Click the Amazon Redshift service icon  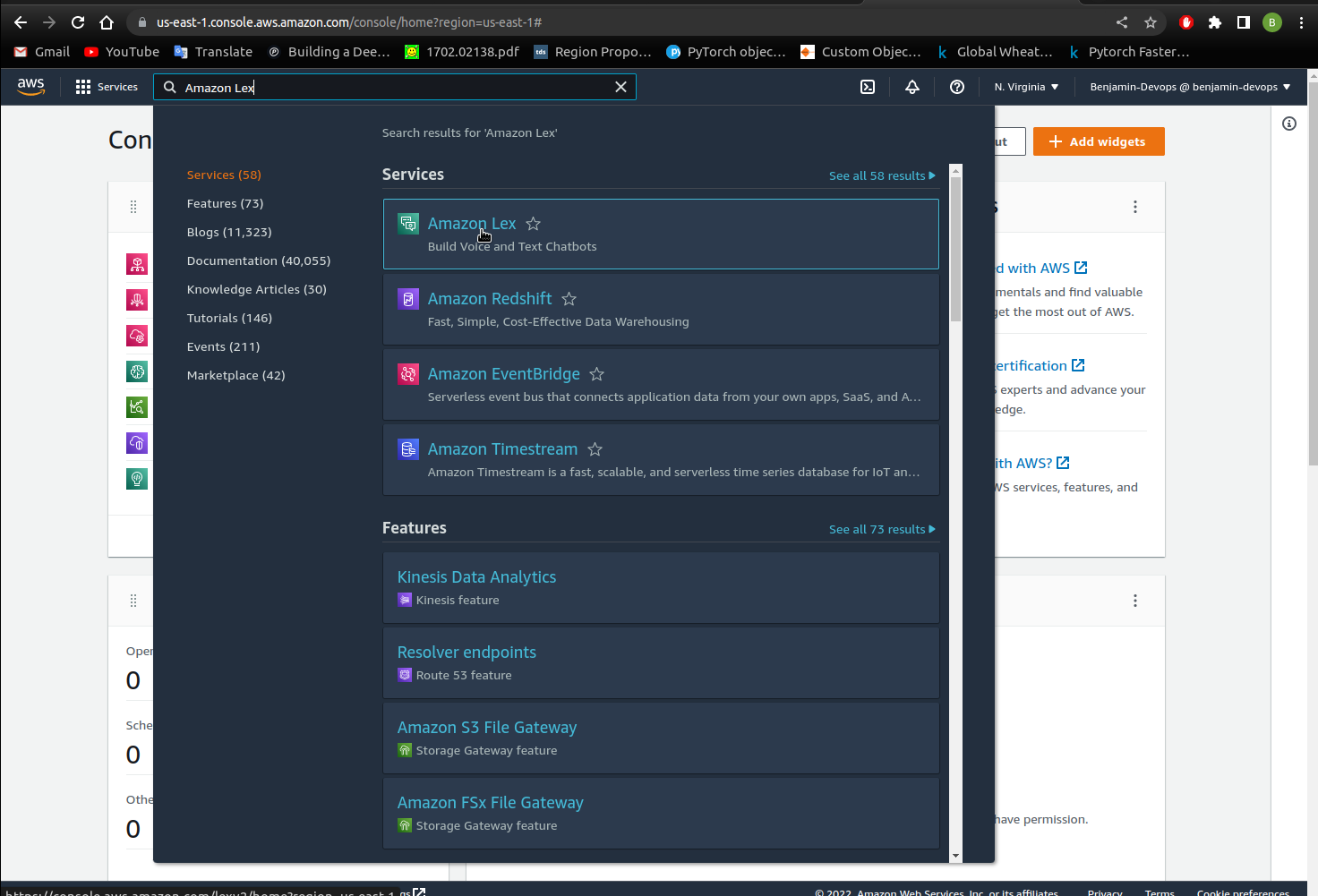click(x=408, y=299)
